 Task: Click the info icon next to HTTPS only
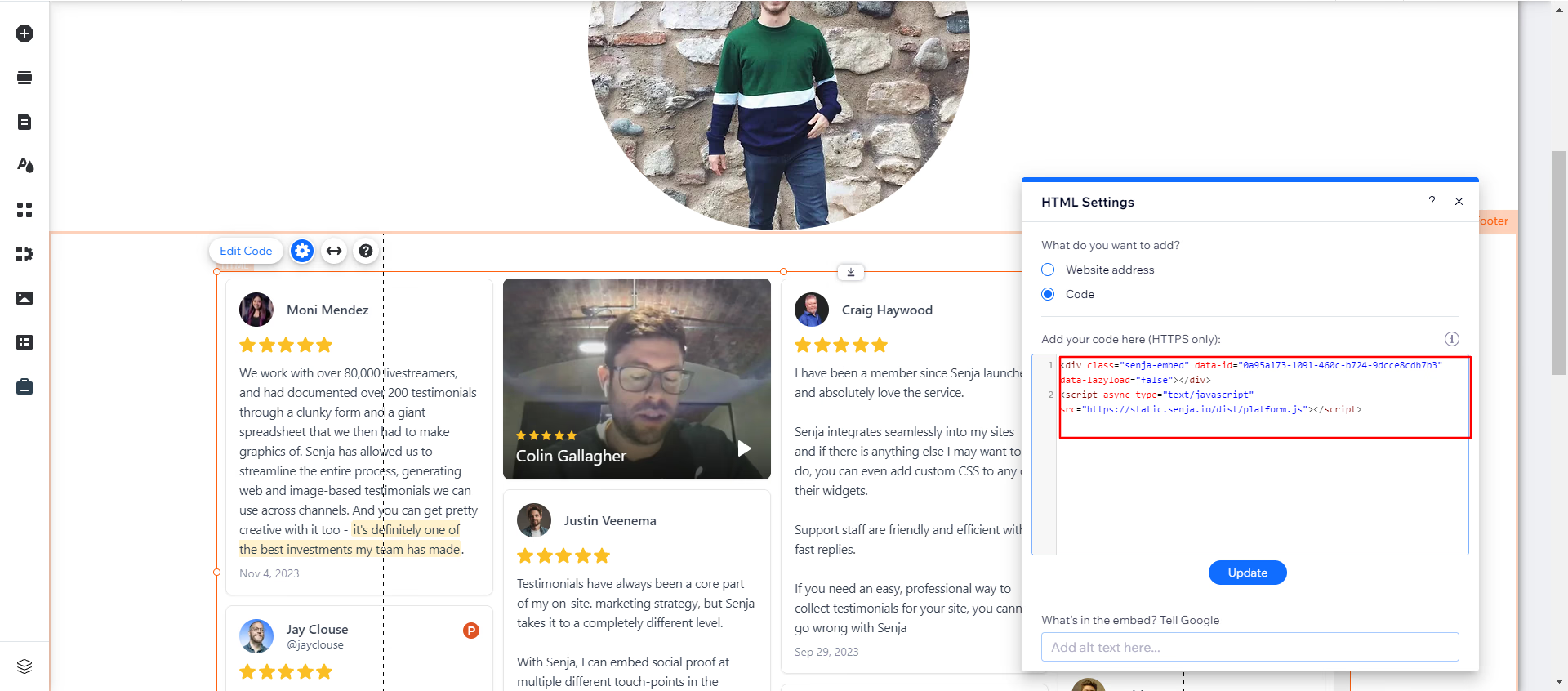click(x=1451, y=339)
